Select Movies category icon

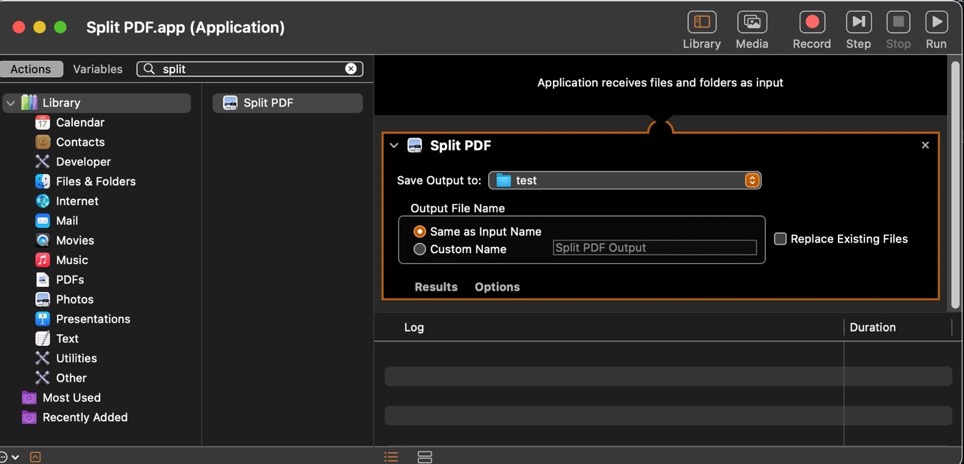tap(42, 240)
